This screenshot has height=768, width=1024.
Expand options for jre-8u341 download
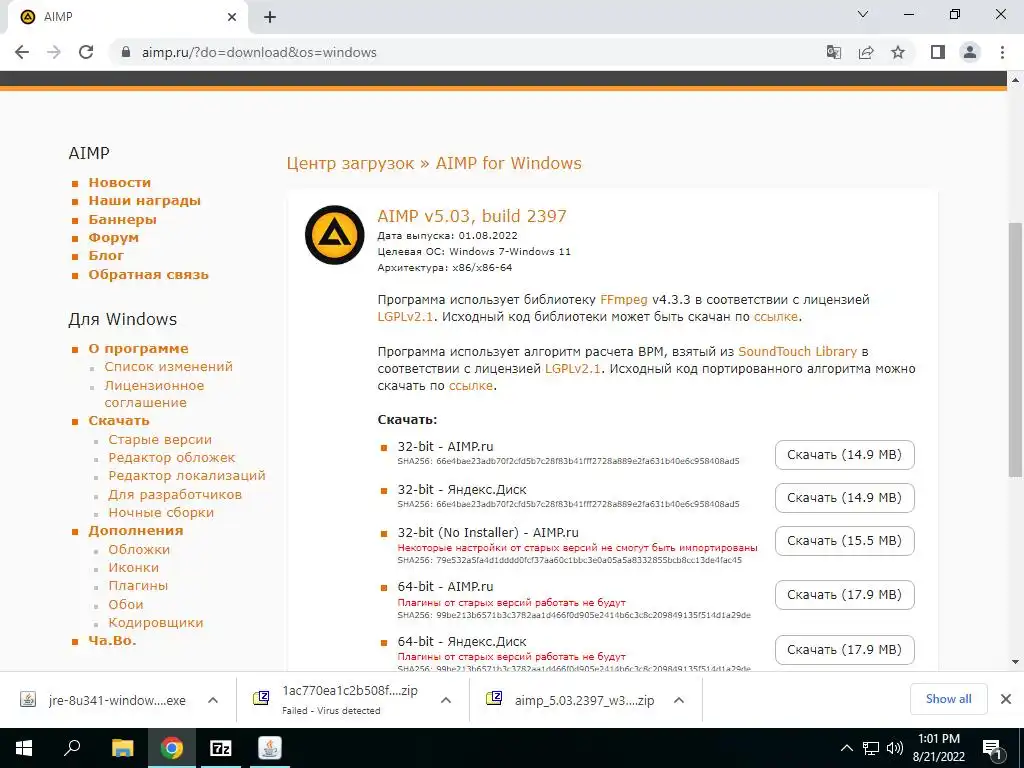(x=213, y=700)
